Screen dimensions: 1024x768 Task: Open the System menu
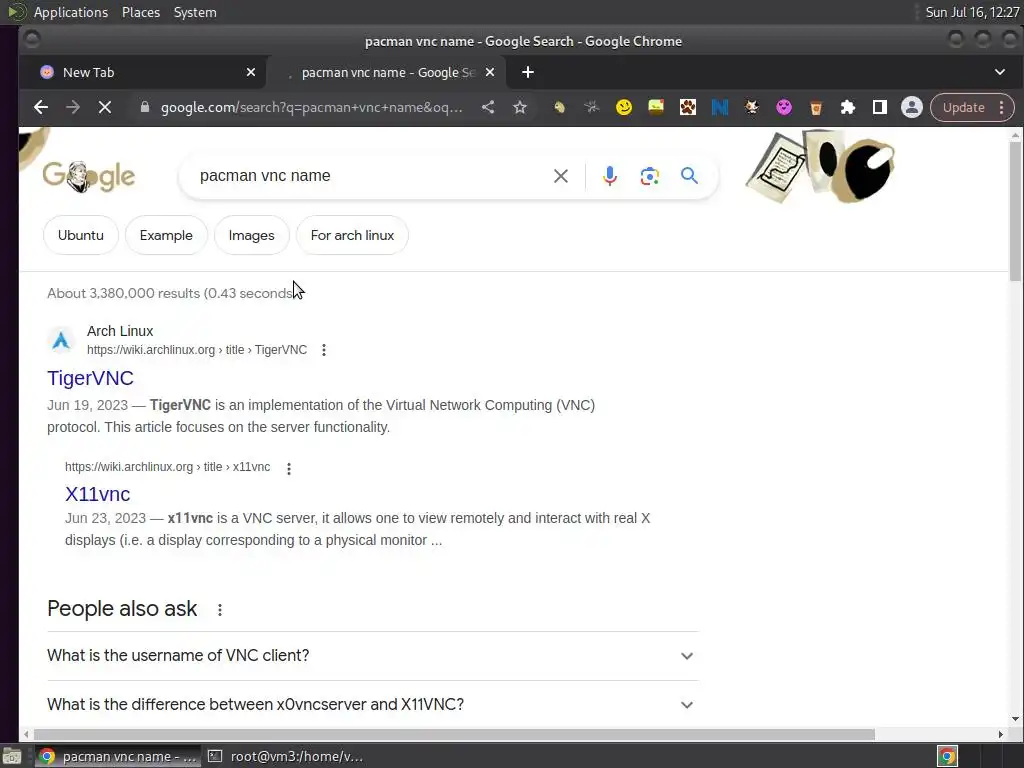click(195, 12)
